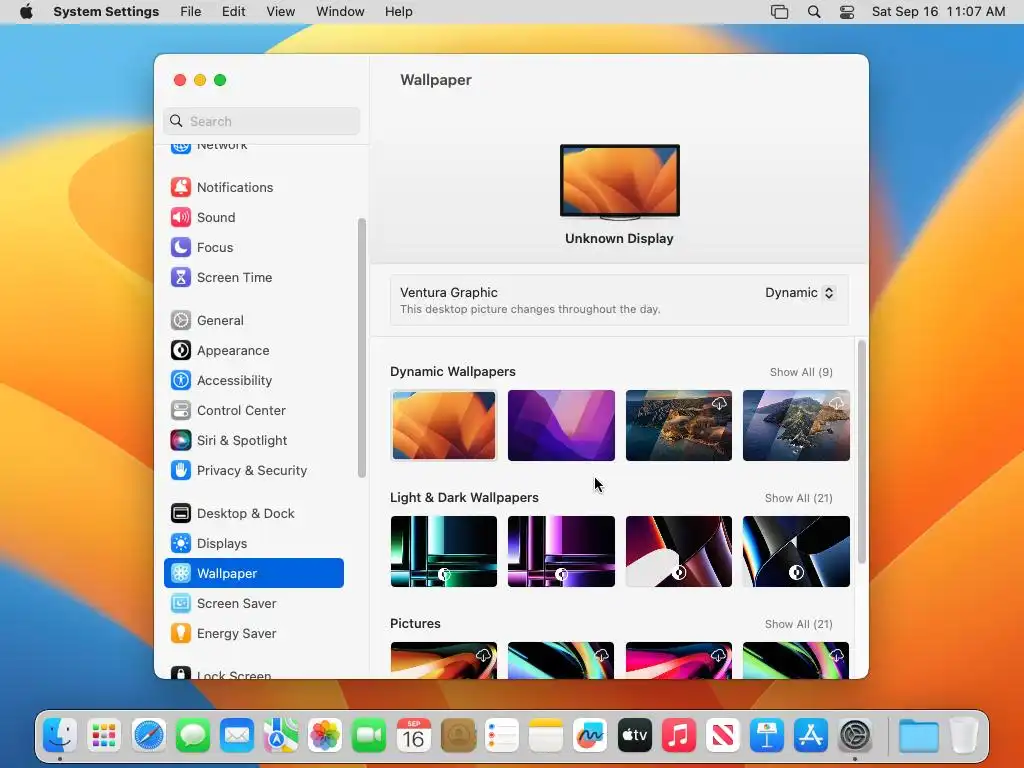Screen dimensions: 1024x768
Task: Select the orange Ventura dynamic wallpaper
Action: (x=443, y=426)
